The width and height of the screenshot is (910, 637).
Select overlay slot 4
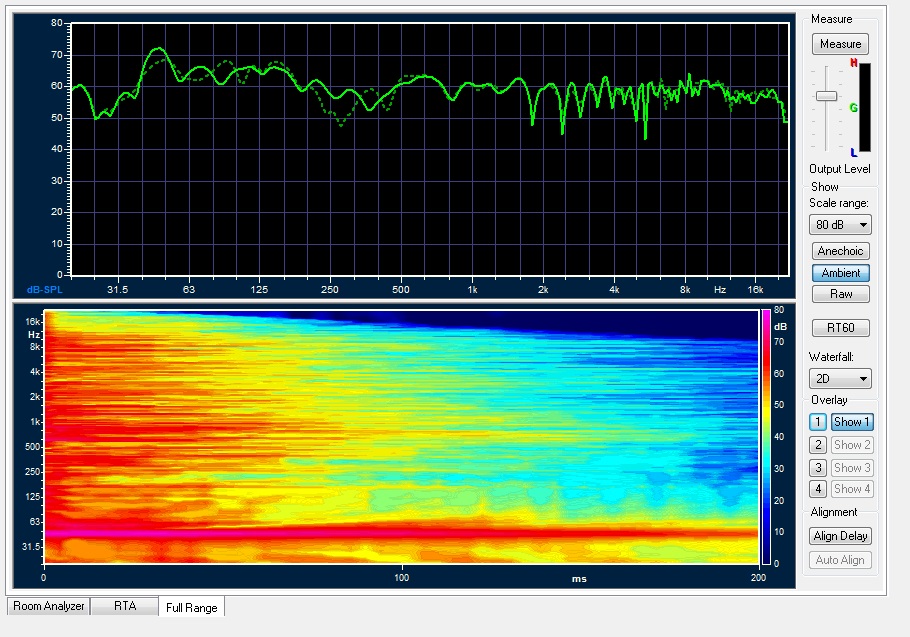pos(818,489)
